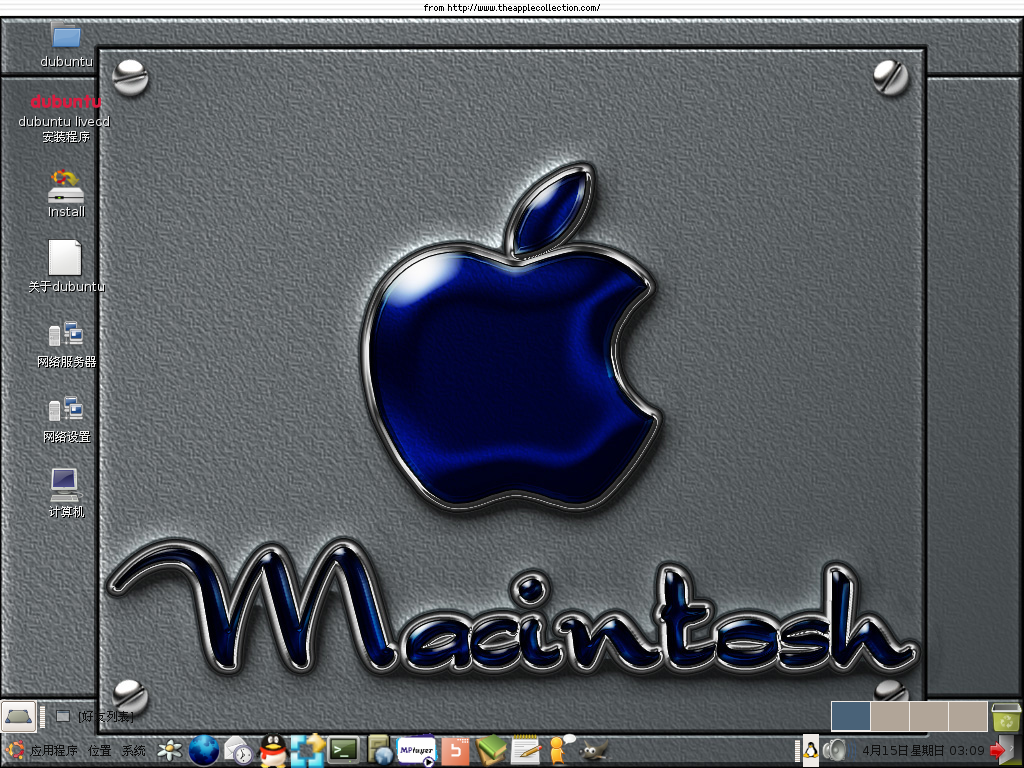Select the 好友列表 window in the taskbar
This screenshot has width=1024, height=768.
pyautogui.click(x=95, y=716)
